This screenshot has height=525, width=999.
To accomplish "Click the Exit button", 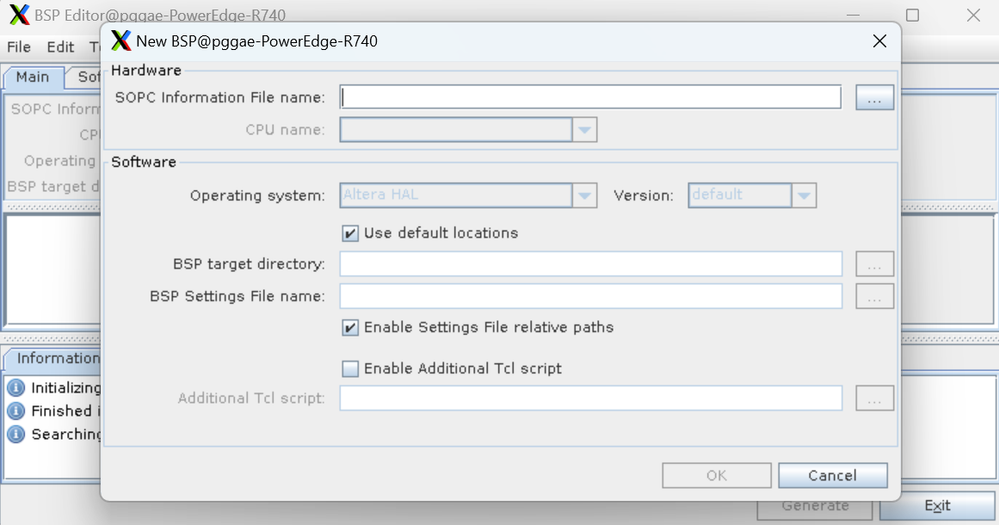I will coord(937,505).
